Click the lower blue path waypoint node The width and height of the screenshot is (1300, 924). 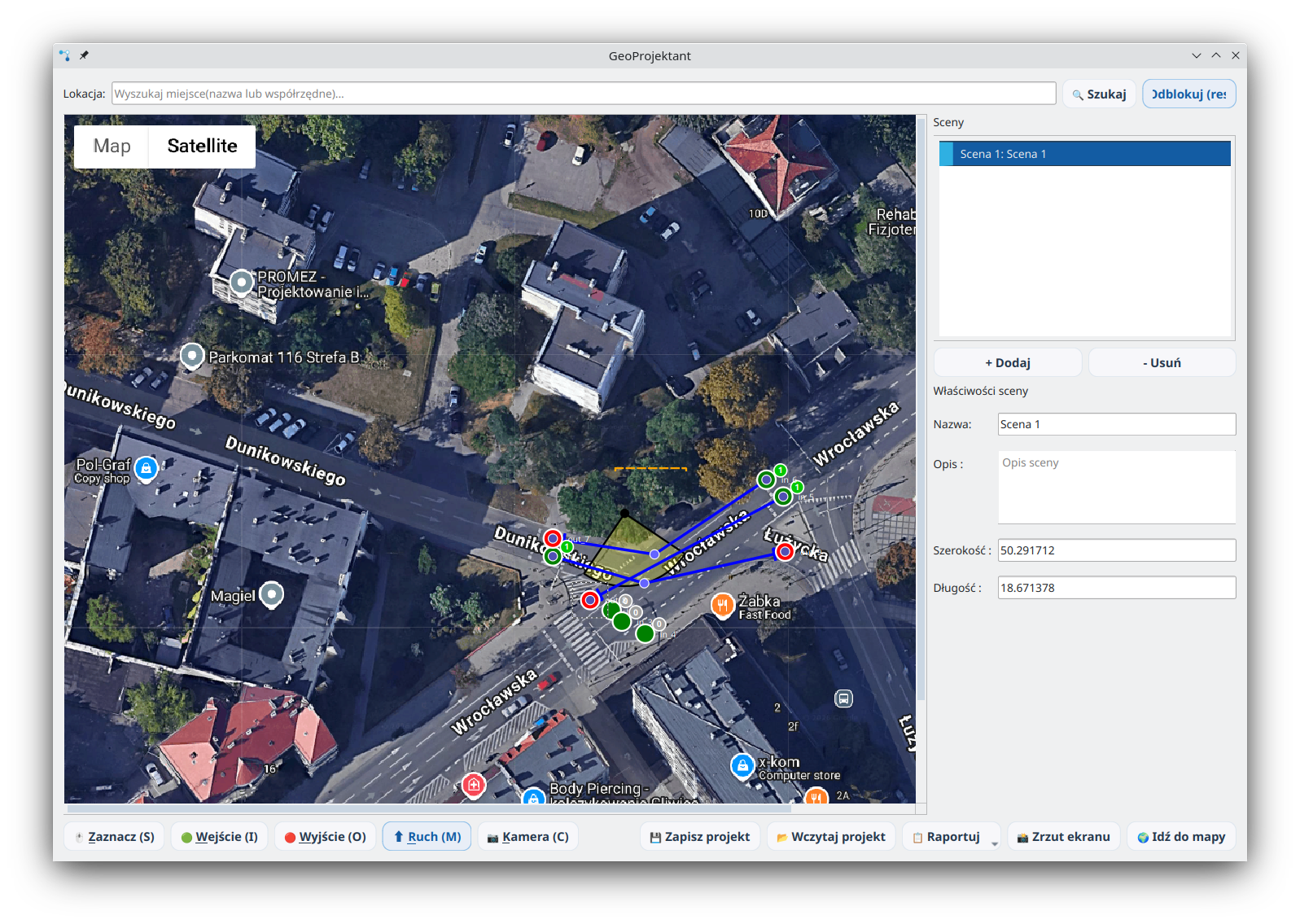[x=644, y=583]
